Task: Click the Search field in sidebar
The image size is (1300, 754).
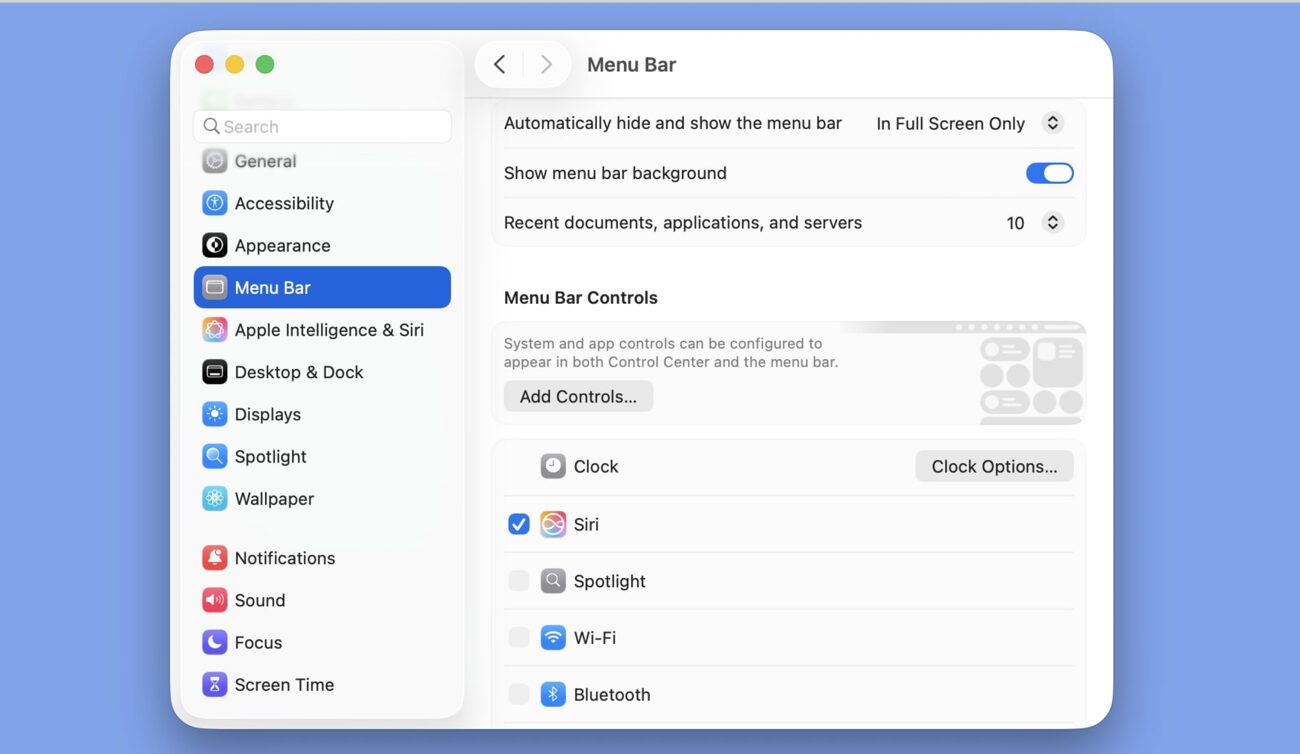Action: point(322,126)
